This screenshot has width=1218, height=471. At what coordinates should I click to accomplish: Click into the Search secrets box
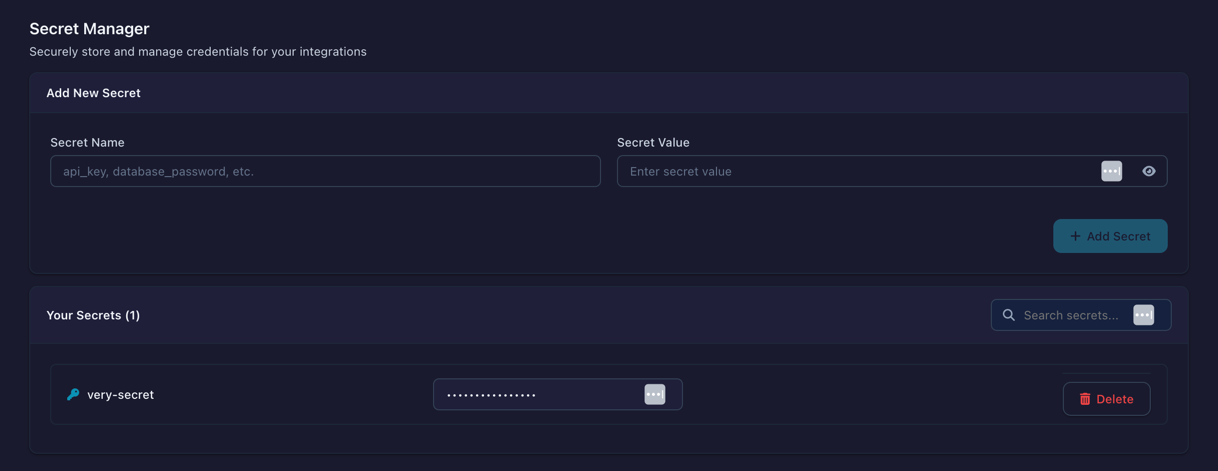1070,315
